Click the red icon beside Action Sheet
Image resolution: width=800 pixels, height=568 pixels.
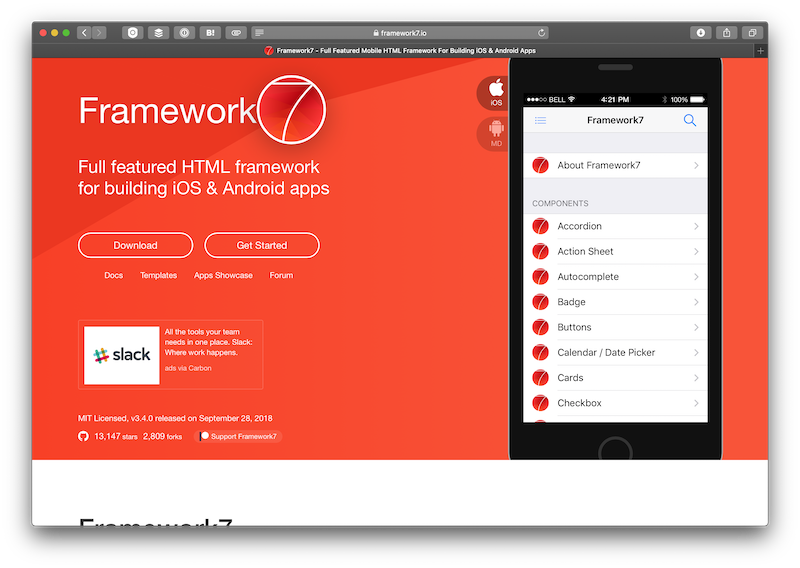coord(540,252)
